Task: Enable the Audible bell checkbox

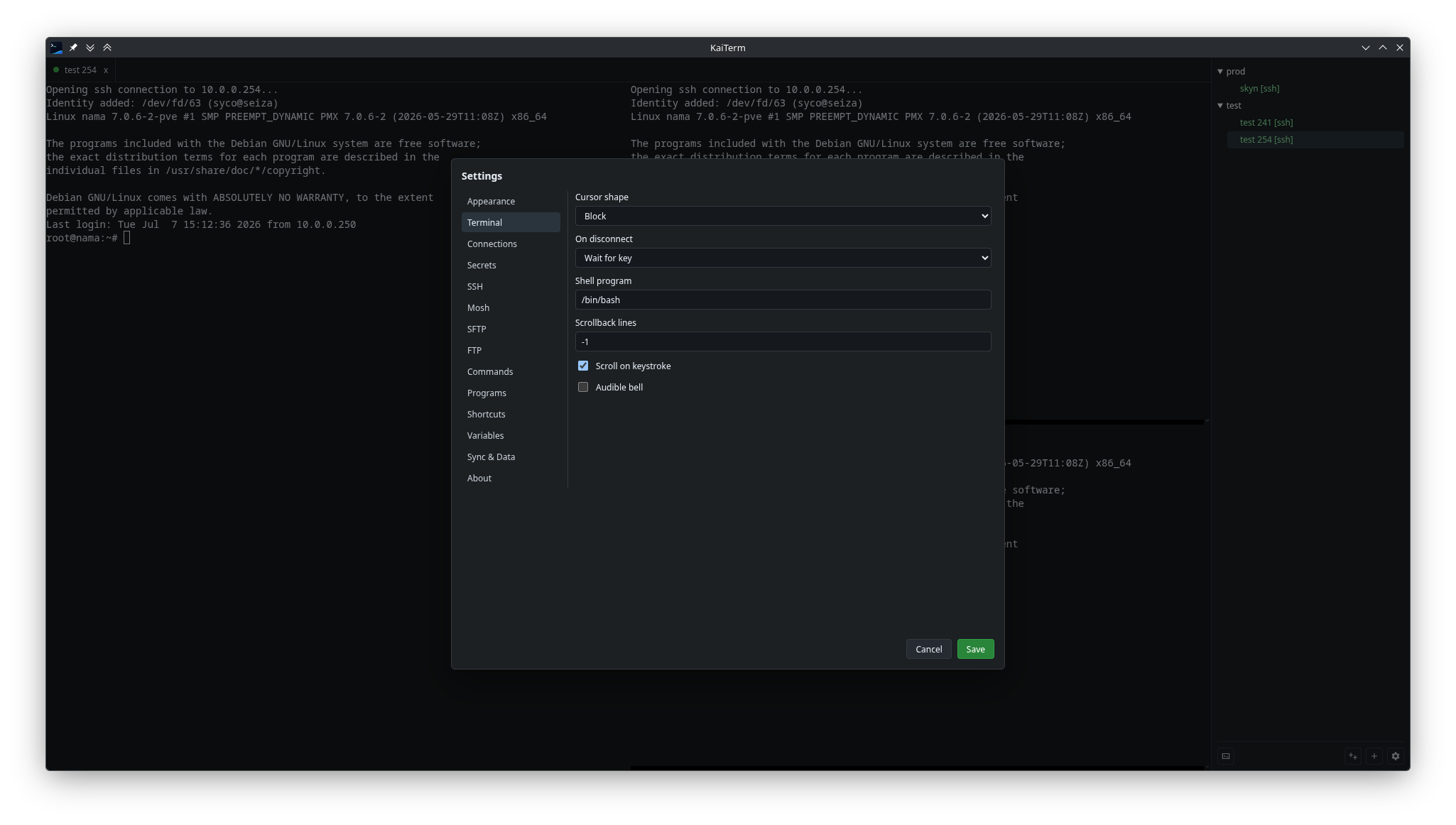Action: pyautogui.click(x=583, y=387)
